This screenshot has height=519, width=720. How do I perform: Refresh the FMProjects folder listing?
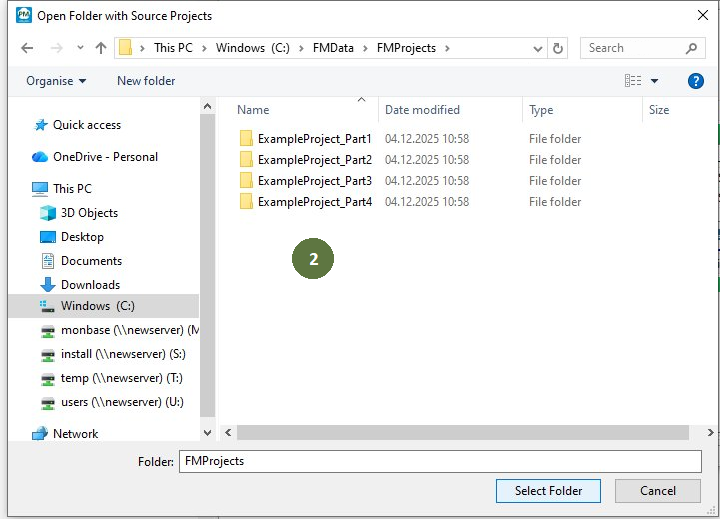(x=558, y=48)
